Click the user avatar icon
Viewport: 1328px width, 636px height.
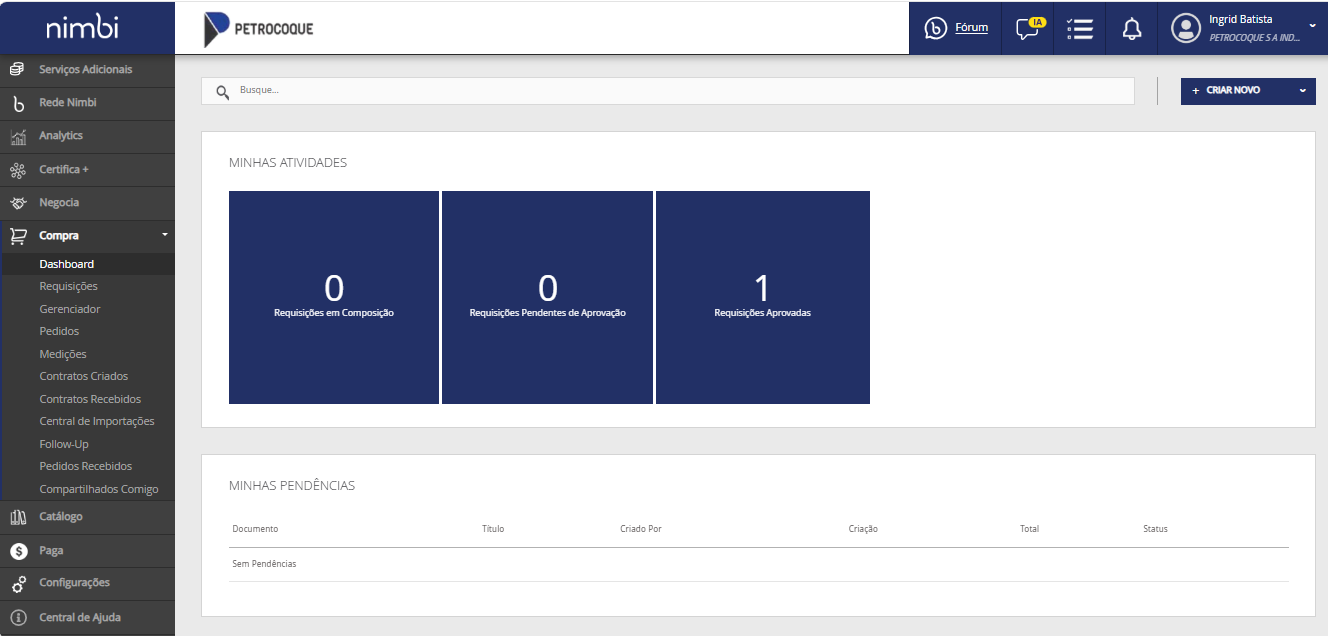click(x=1185, y=28)
